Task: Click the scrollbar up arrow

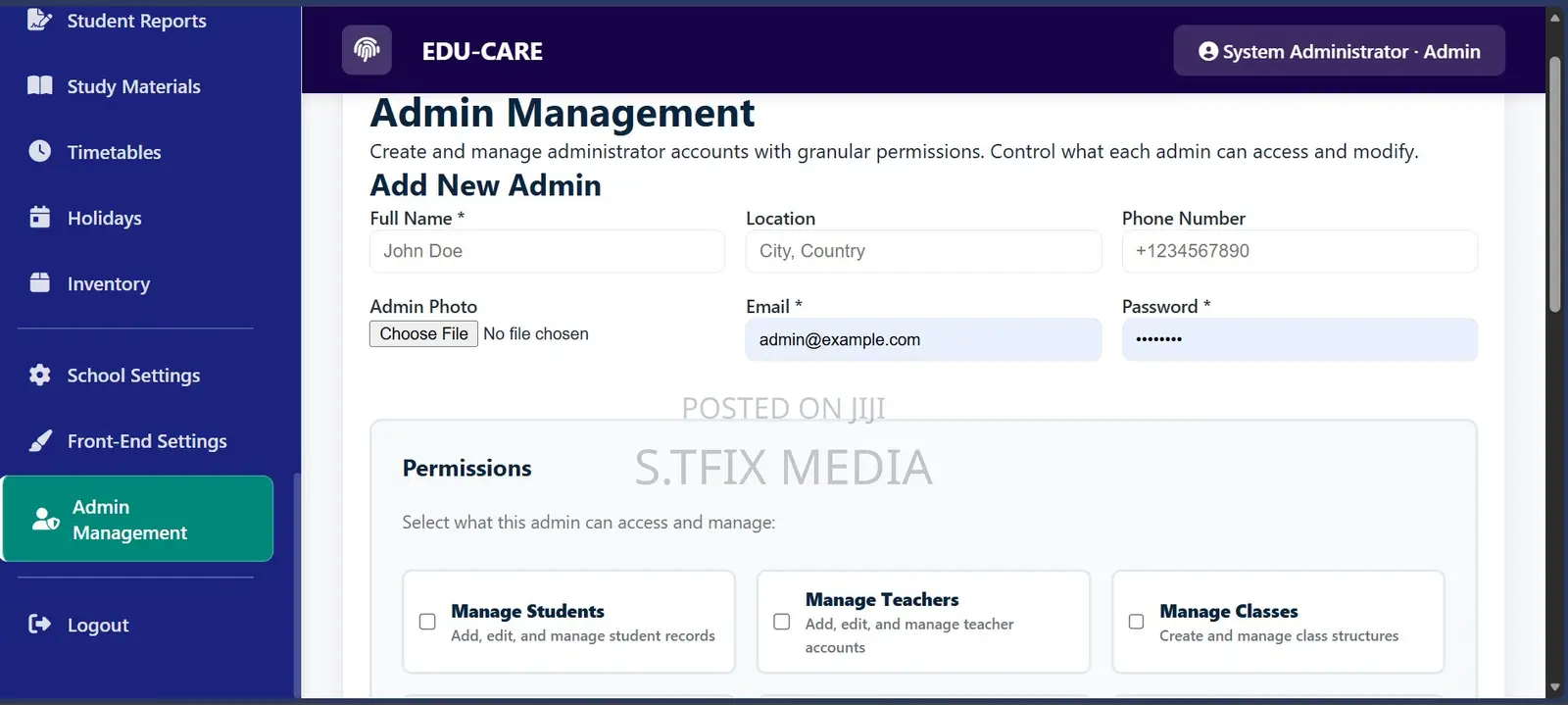Action: click(x=1554, y=17)
